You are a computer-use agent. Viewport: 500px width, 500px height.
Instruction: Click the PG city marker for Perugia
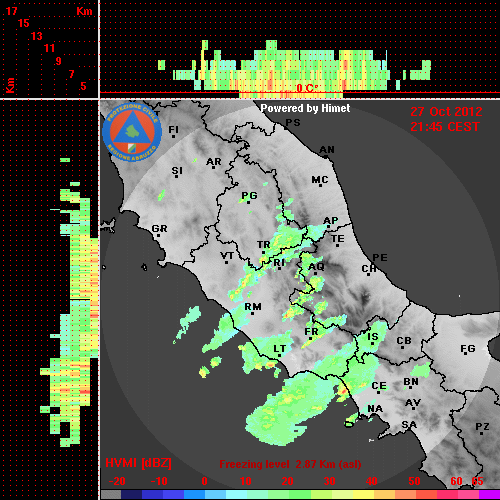tap(249, 197)
